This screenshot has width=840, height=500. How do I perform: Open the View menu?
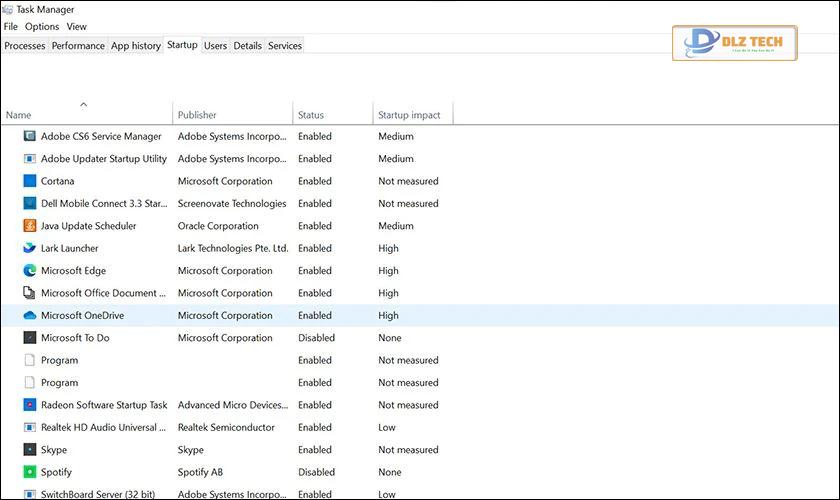click(76, 26)
